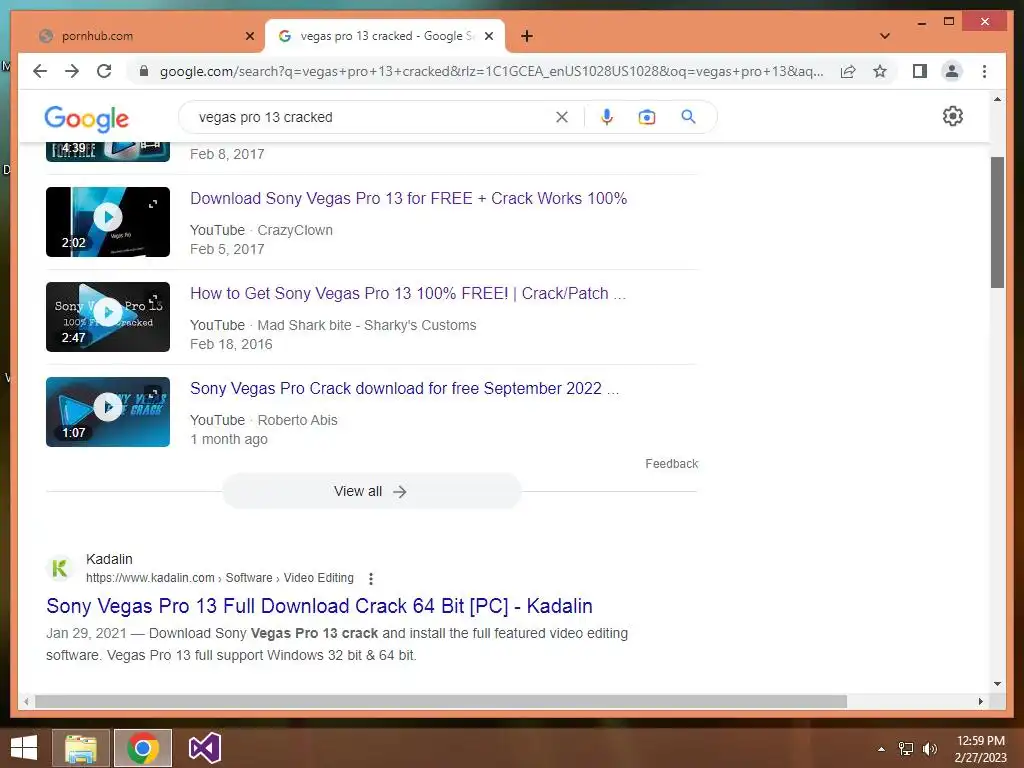Launch Visual Studio from taskbar
Viewport: 1024px width, 768px height.
click(x=204, y=748)
